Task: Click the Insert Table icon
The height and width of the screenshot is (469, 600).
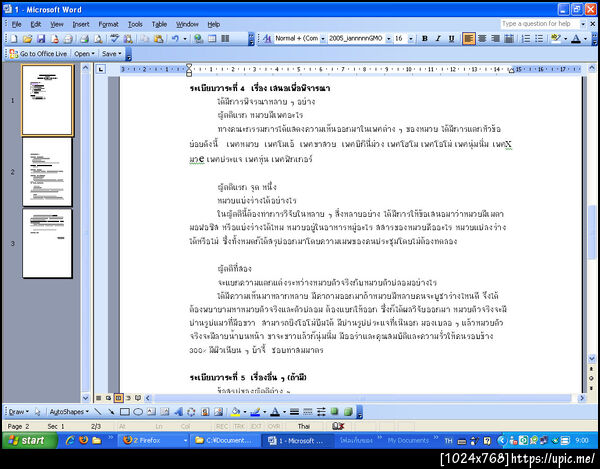Action: 212,39
